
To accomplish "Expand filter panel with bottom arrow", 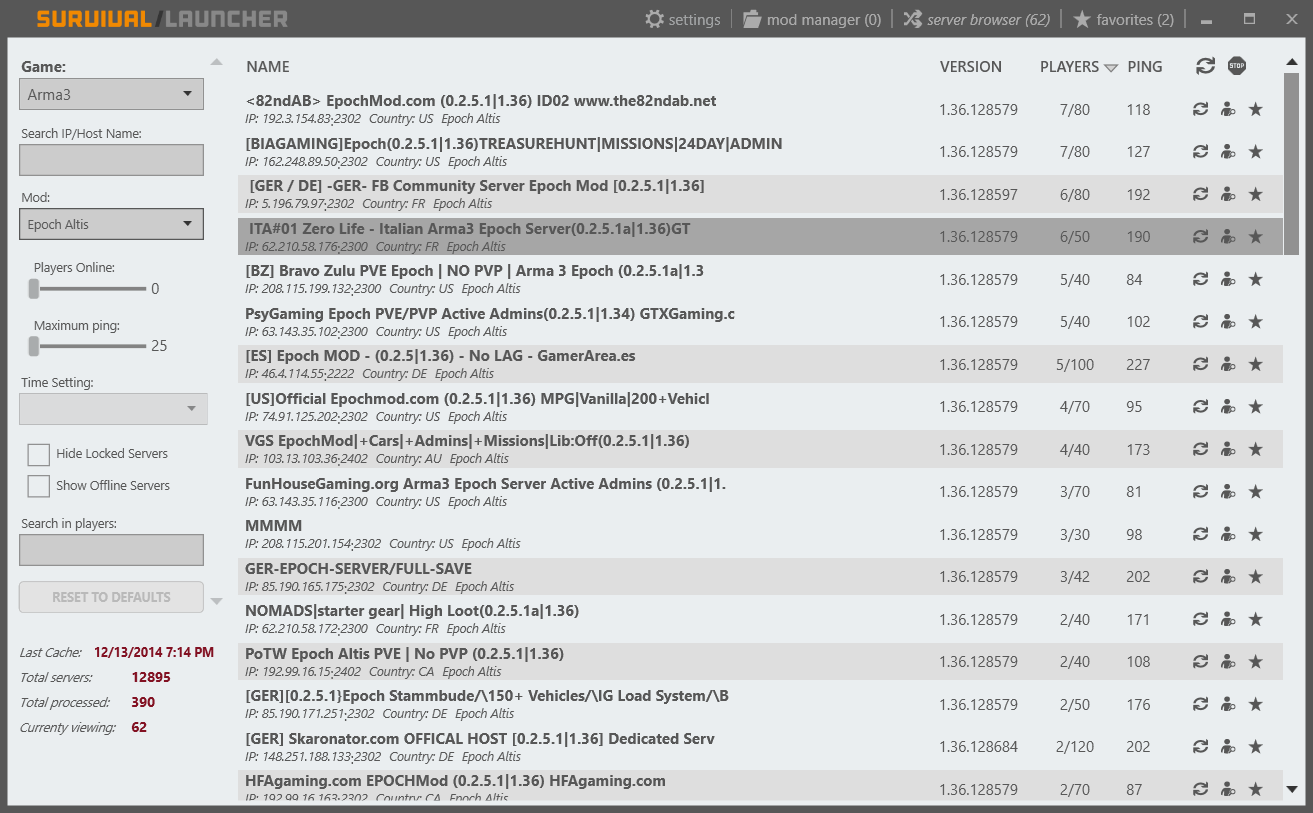I will tap(216, 601).
